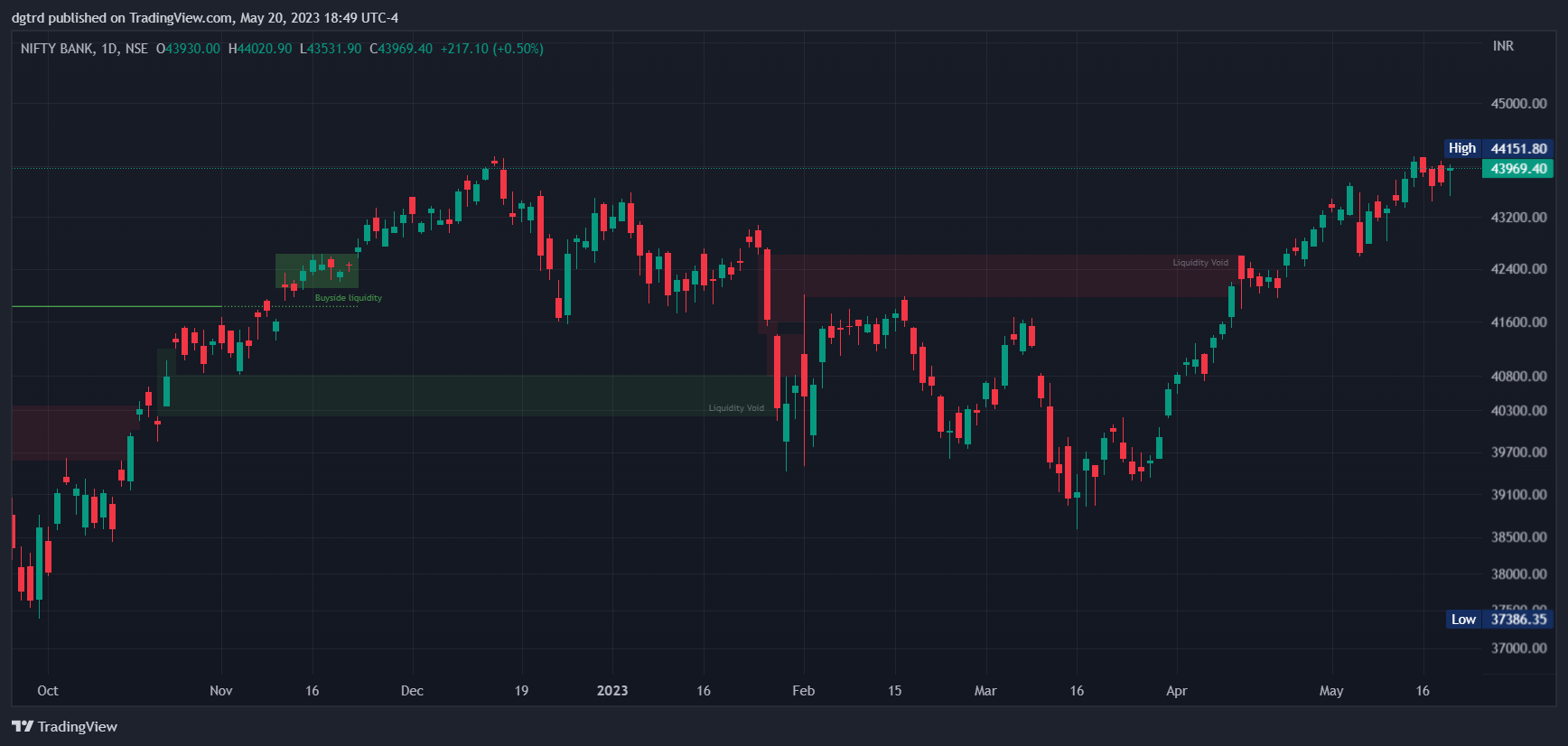This screenshot has width=1568, height=746.
Task: Click the Mar label on time axis
Action: tap(985, 691)
